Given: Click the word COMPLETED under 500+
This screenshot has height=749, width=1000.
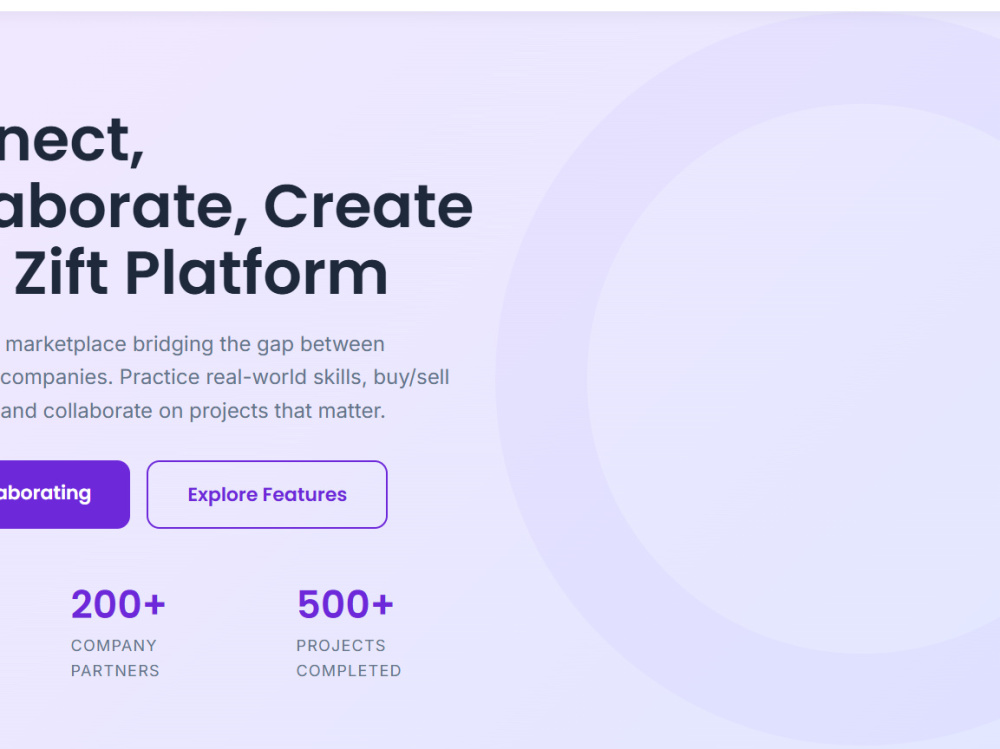Looking at the screenshot, I should pos(348,671).
